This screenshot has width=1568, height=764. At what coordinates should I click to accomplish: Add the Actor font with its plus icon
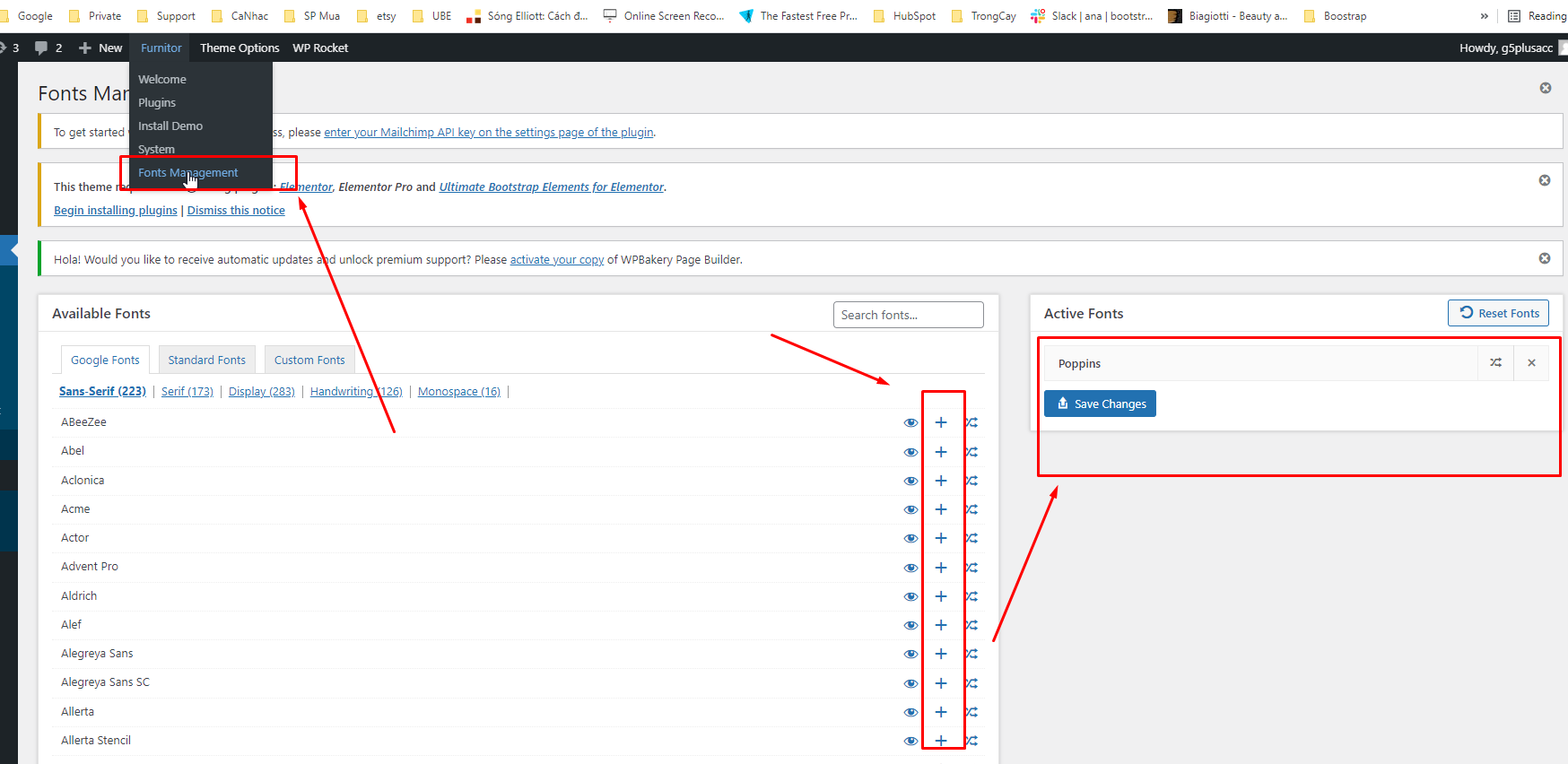pos(941,538)
